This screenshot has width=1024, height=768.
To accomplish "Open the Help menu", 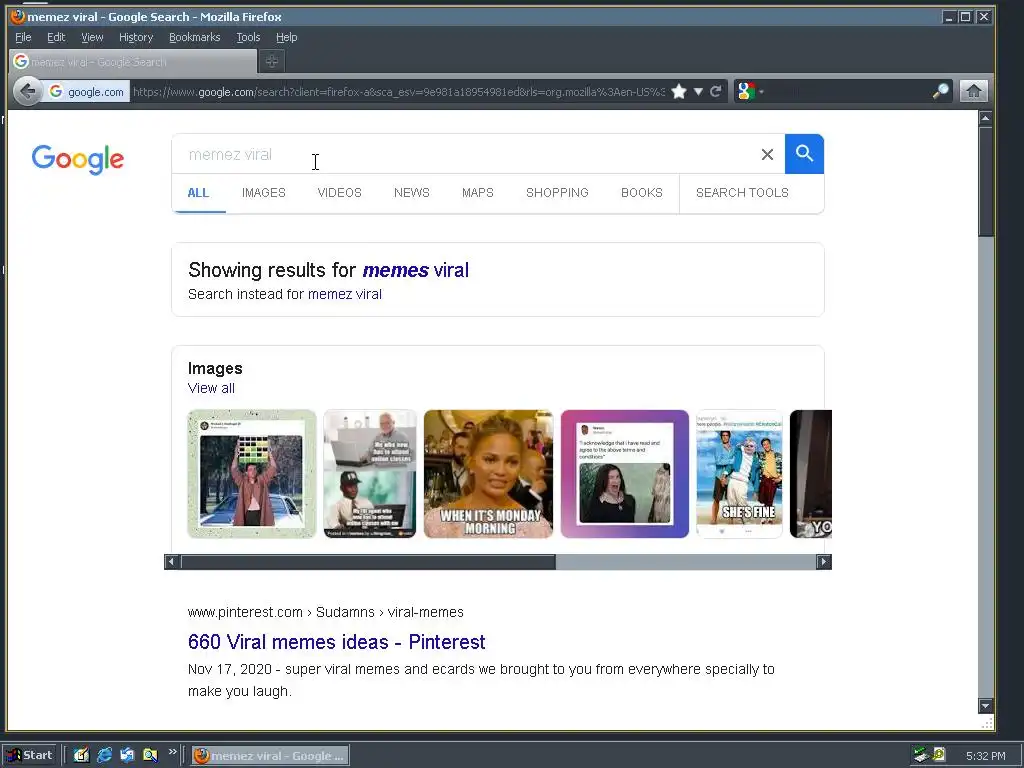I will coord(286,37).
